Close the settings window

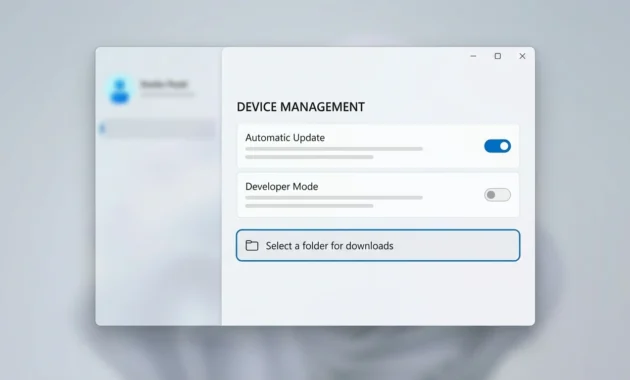pyautogui.click(x=522, y=56)
